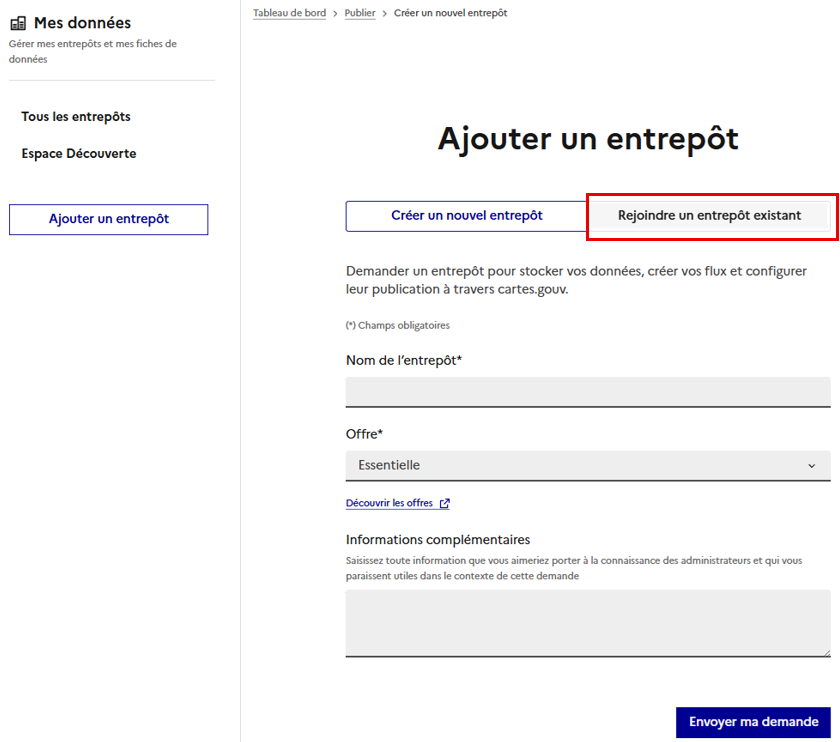The image size is (840, 742).
Task: Open the Publier breadcrumb link
Action: (x=360, y=12)
